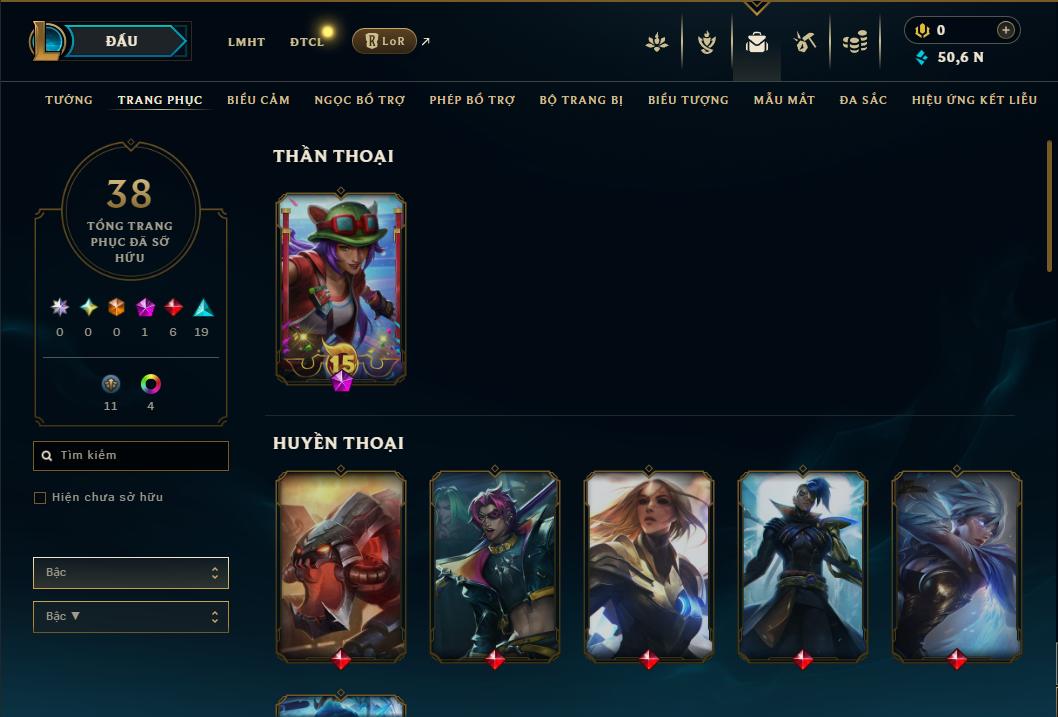
Task: Switch to the TƯỚNG tab
Action: point(69,100)
